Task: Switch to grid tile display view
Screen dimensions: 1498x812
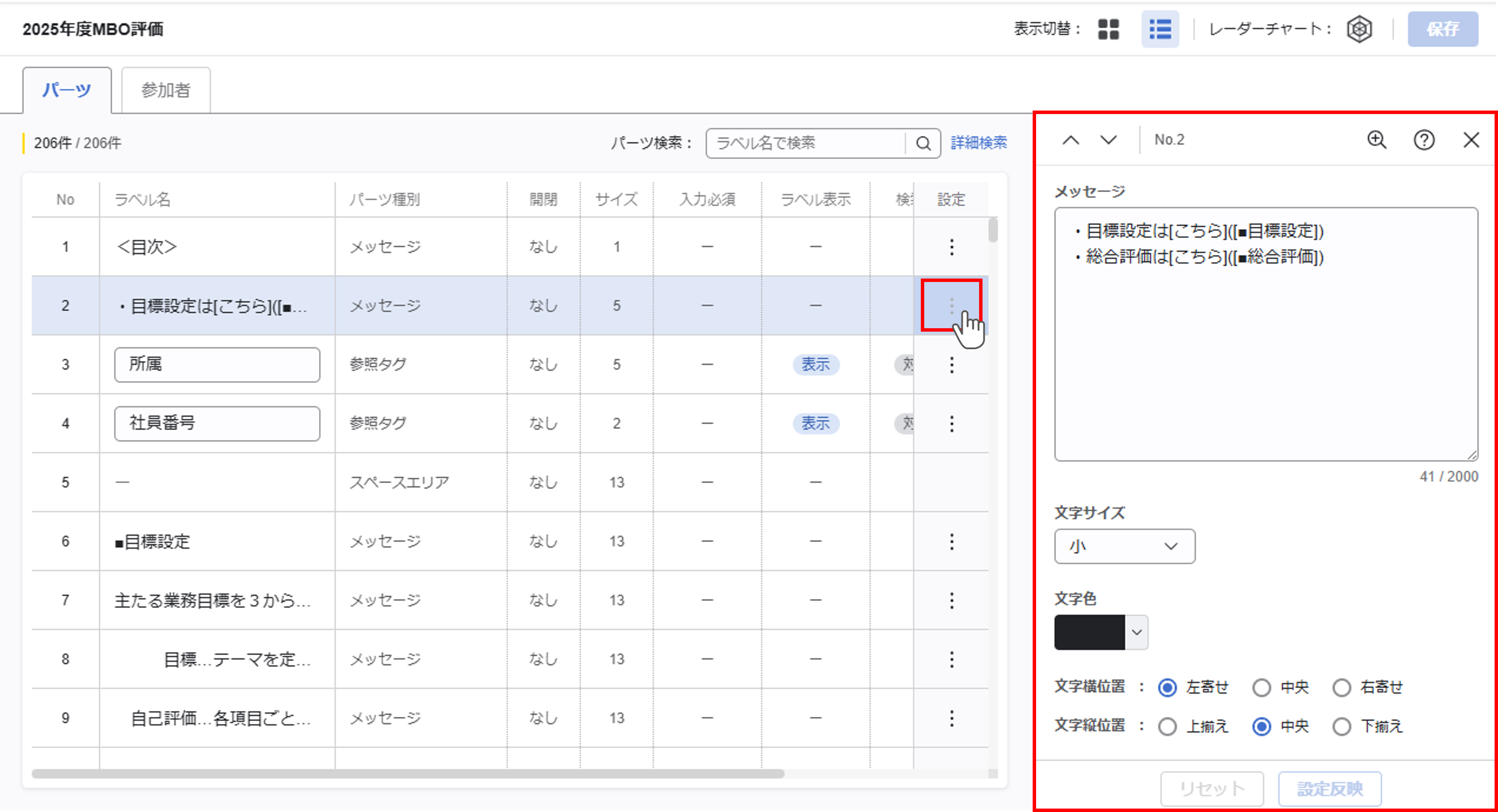Action: [1109, 29]
